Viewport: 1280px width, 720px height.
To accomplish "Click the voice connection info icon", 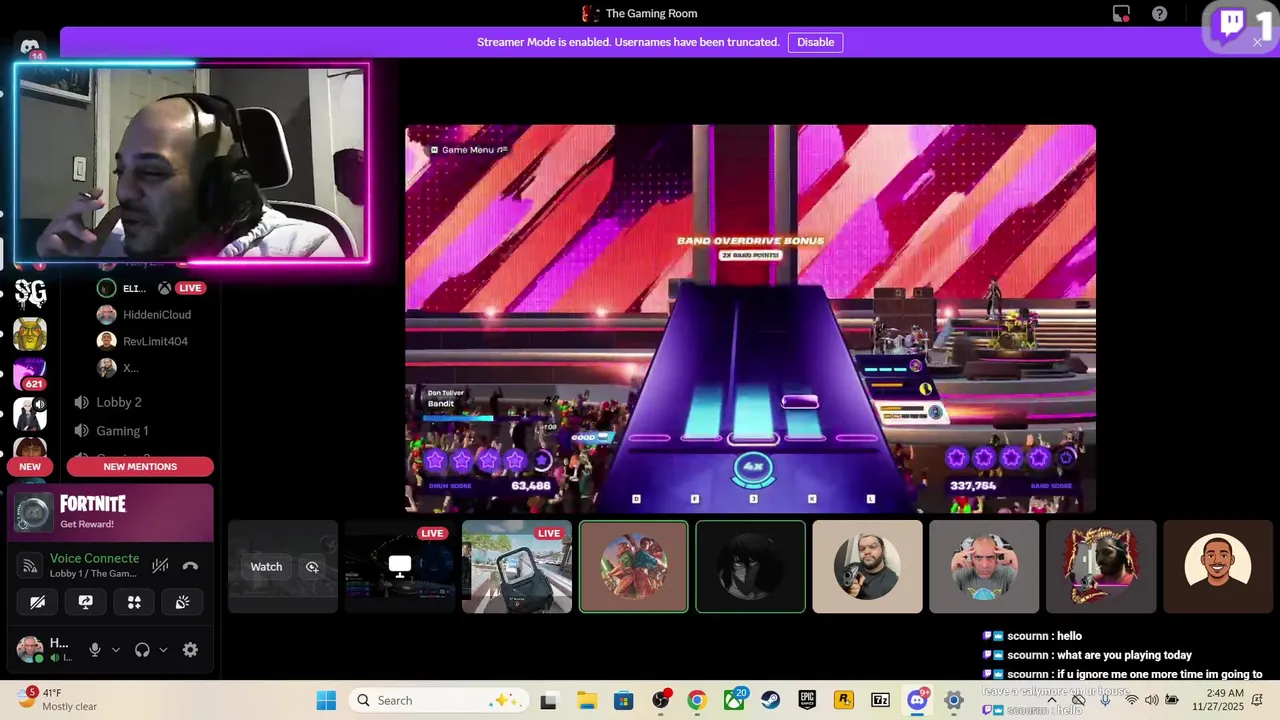I will pyautogui.click(x=30, y=566).
